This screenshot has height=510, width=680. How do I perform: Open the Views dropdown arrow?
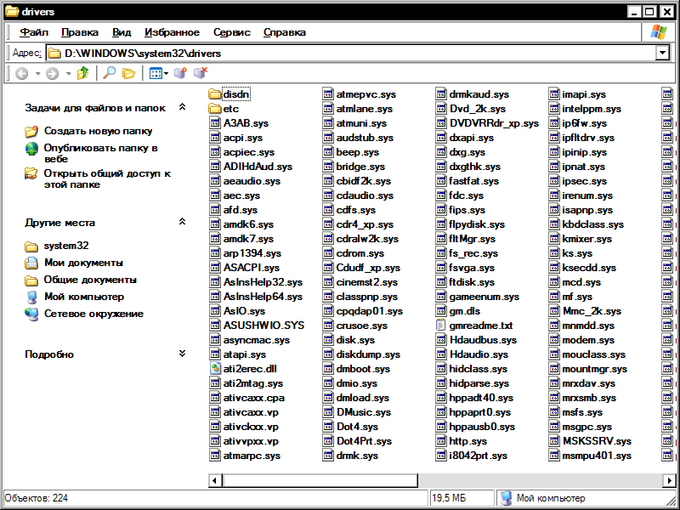click(x=166, y=74)
